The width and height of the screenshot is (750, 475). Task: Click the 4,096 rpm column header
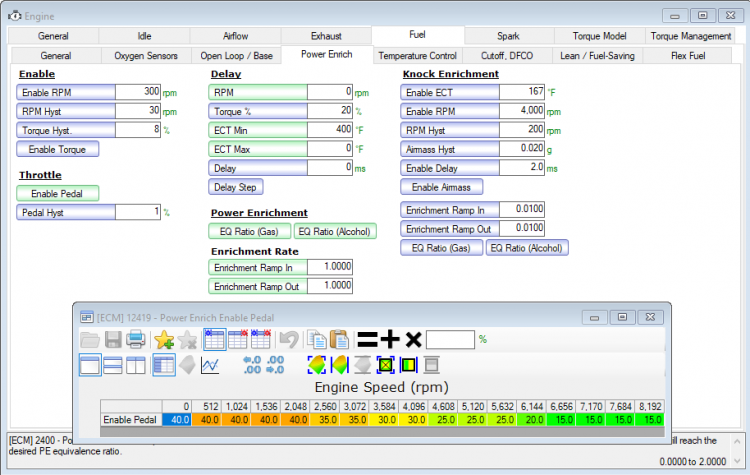pyautogui.click(x=412, y=406)
